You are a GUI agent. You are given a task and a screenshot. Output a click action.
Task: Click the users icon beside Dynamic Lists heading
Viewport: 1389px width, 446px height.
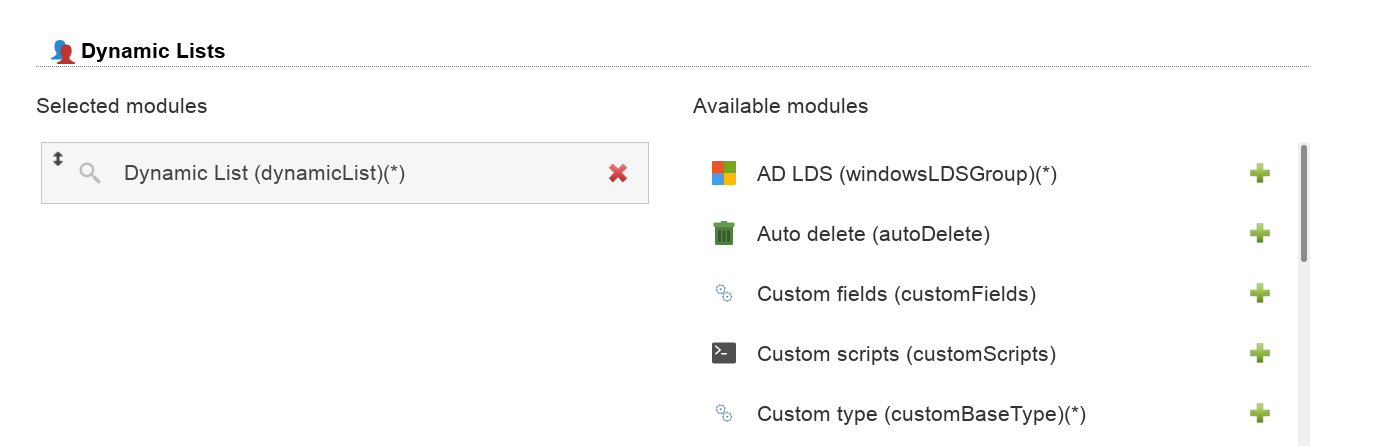(x=62, y=51)
